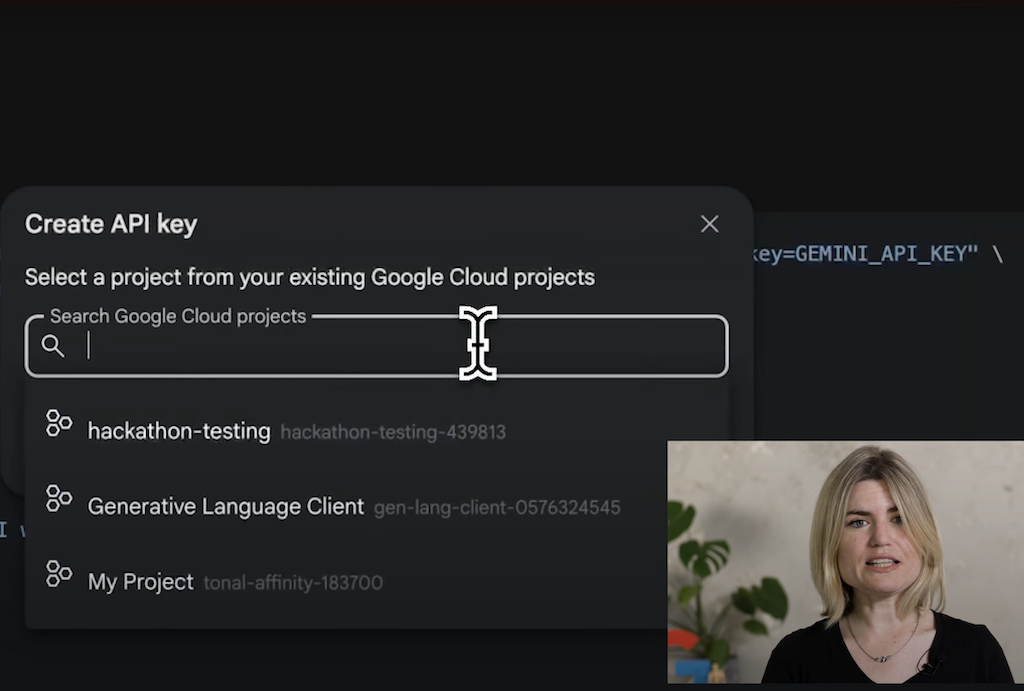Click the hackathon-testing project icon
This screenshot has height=691, width=1024.
click(59, 423)
